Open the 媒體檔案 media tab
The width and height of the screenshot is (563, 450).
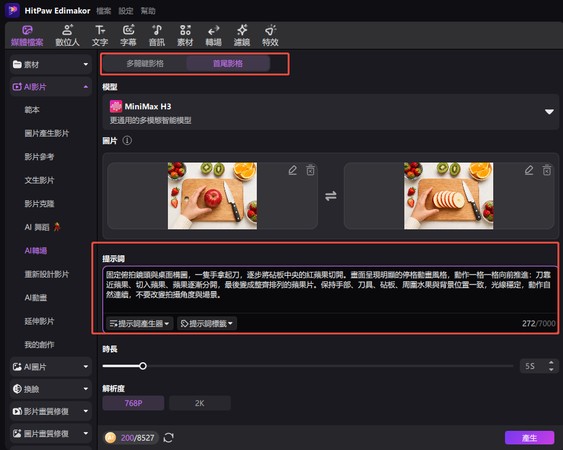[x=27, y=36]
